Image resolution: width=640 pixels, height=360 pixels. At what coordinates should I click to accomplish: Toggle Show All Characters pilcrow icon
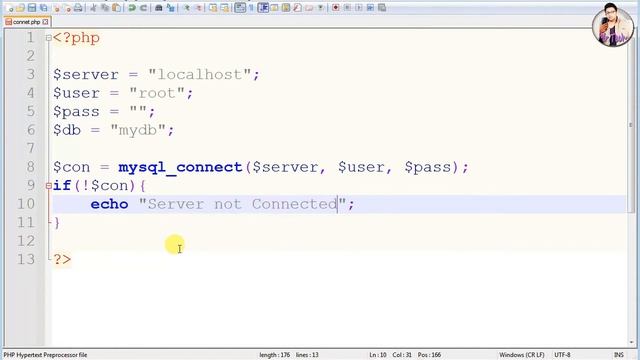click(251, 8)
